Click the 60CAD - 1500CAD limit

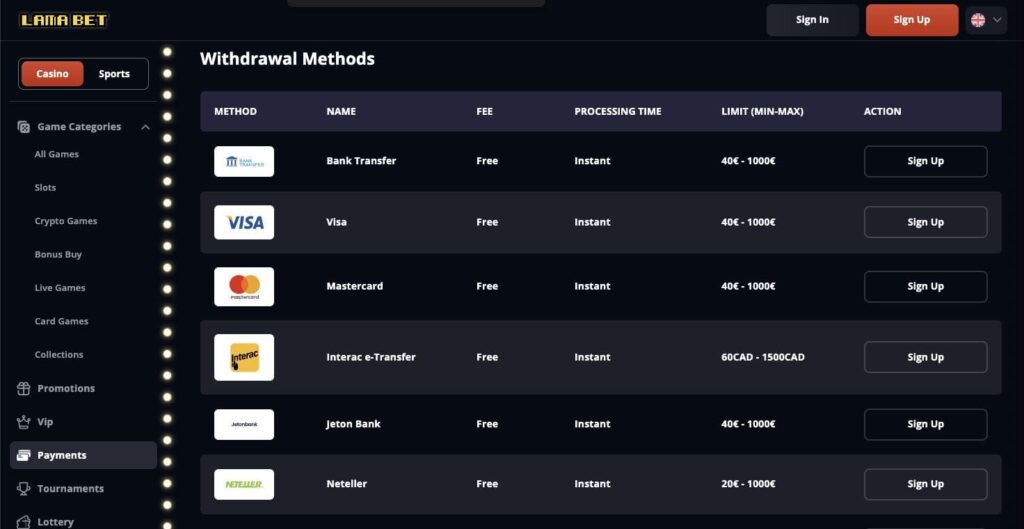(x=763, y=357)
